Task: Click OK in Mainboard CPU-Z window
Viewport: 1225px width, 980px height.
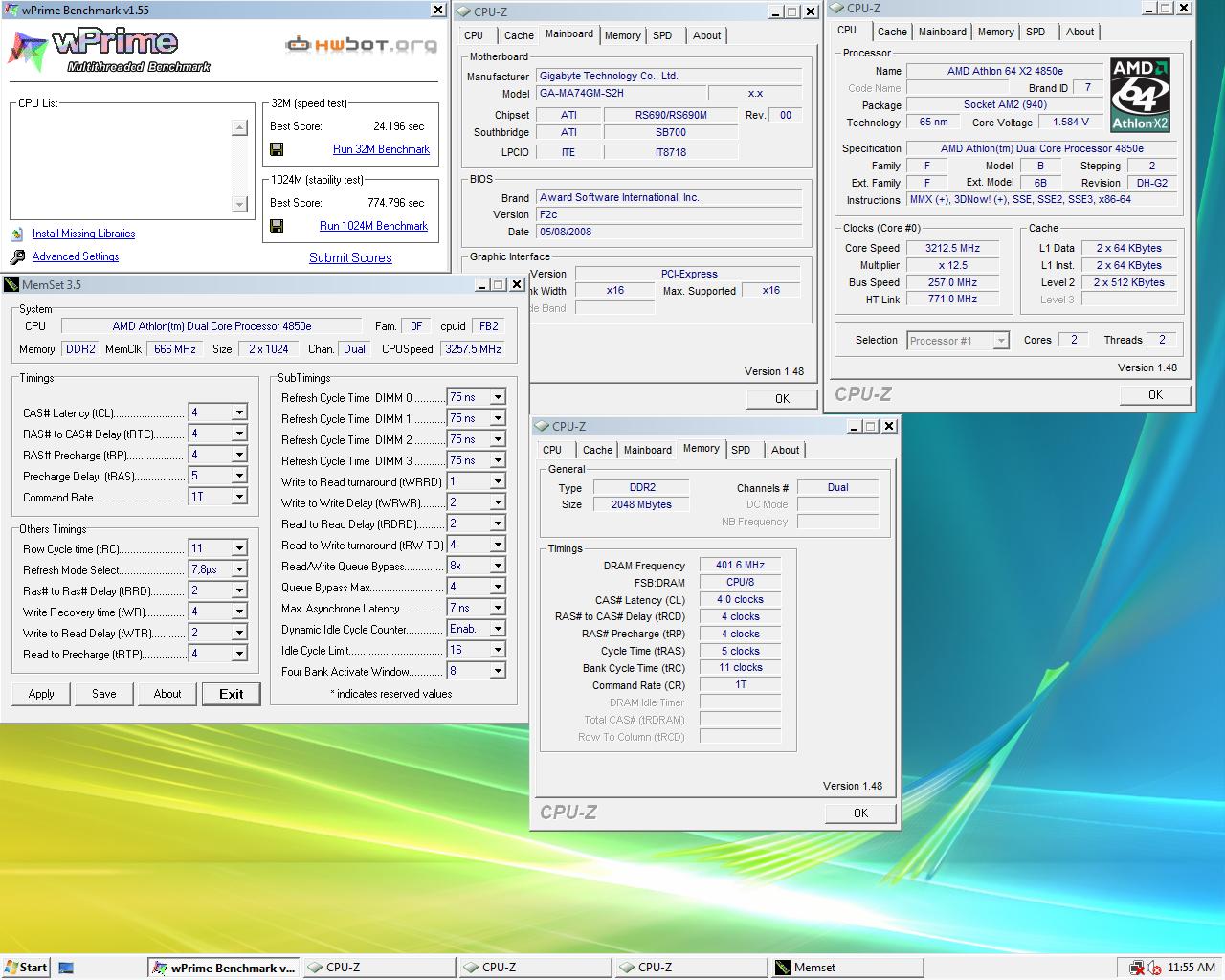Action: [x=782, y=398]
